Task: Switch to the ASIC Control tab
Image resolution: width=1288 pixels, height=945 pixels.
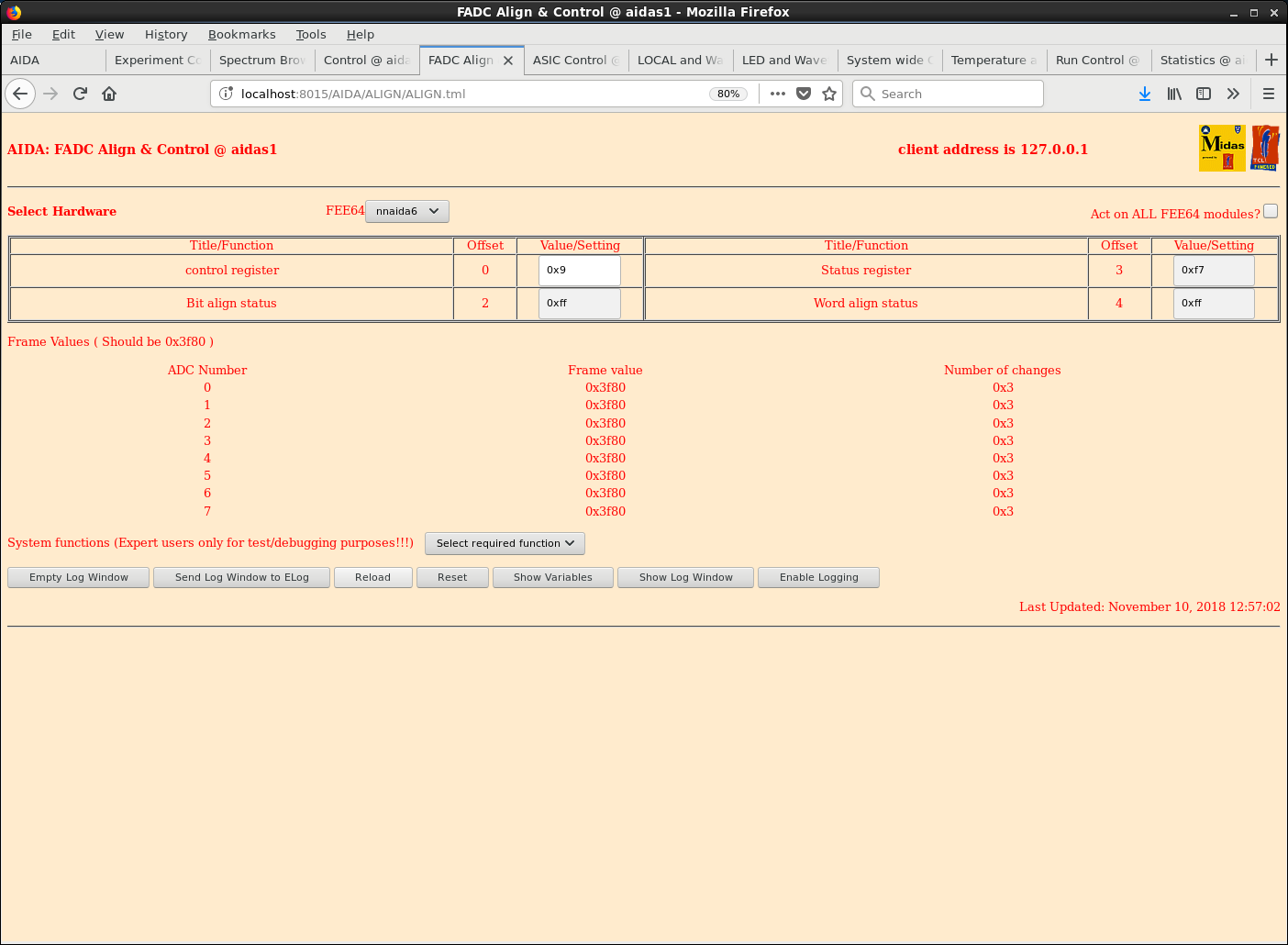Action: [575, 60]
